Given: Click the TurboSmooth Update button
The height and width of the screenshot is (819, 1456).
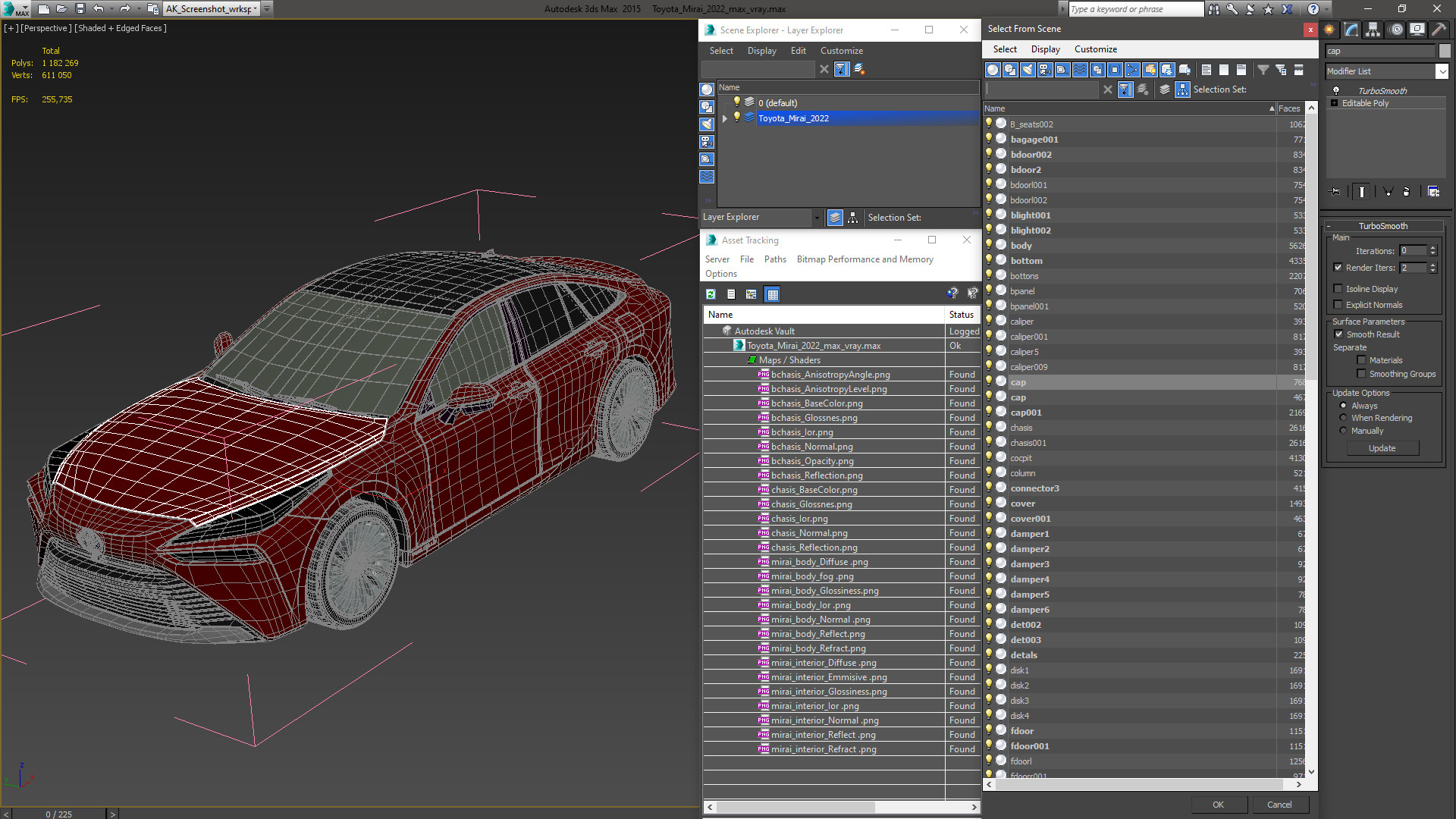Looking at the screenshot, I should 1382,448.
